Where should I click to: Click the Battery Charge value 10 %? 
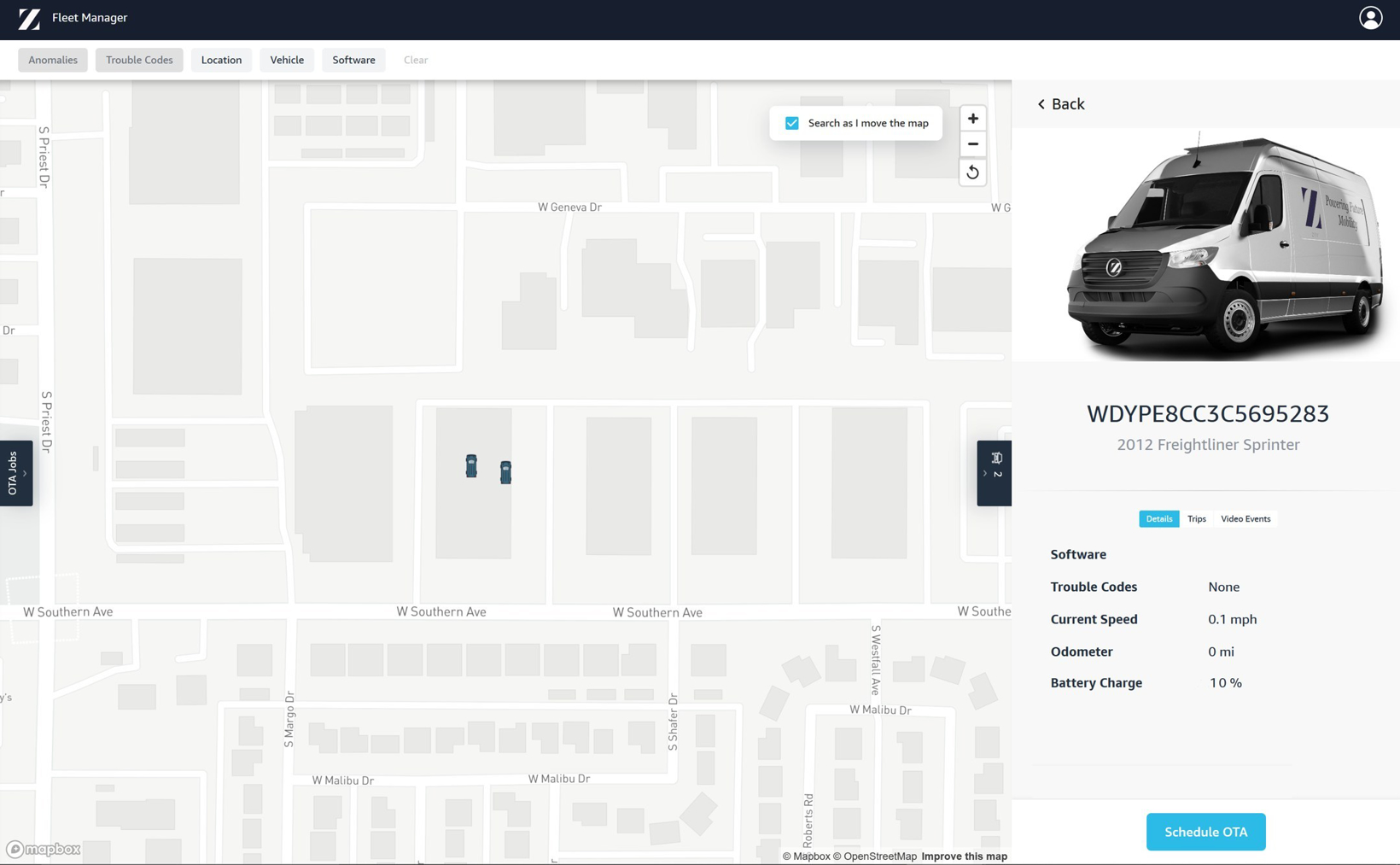[1225, 683]
